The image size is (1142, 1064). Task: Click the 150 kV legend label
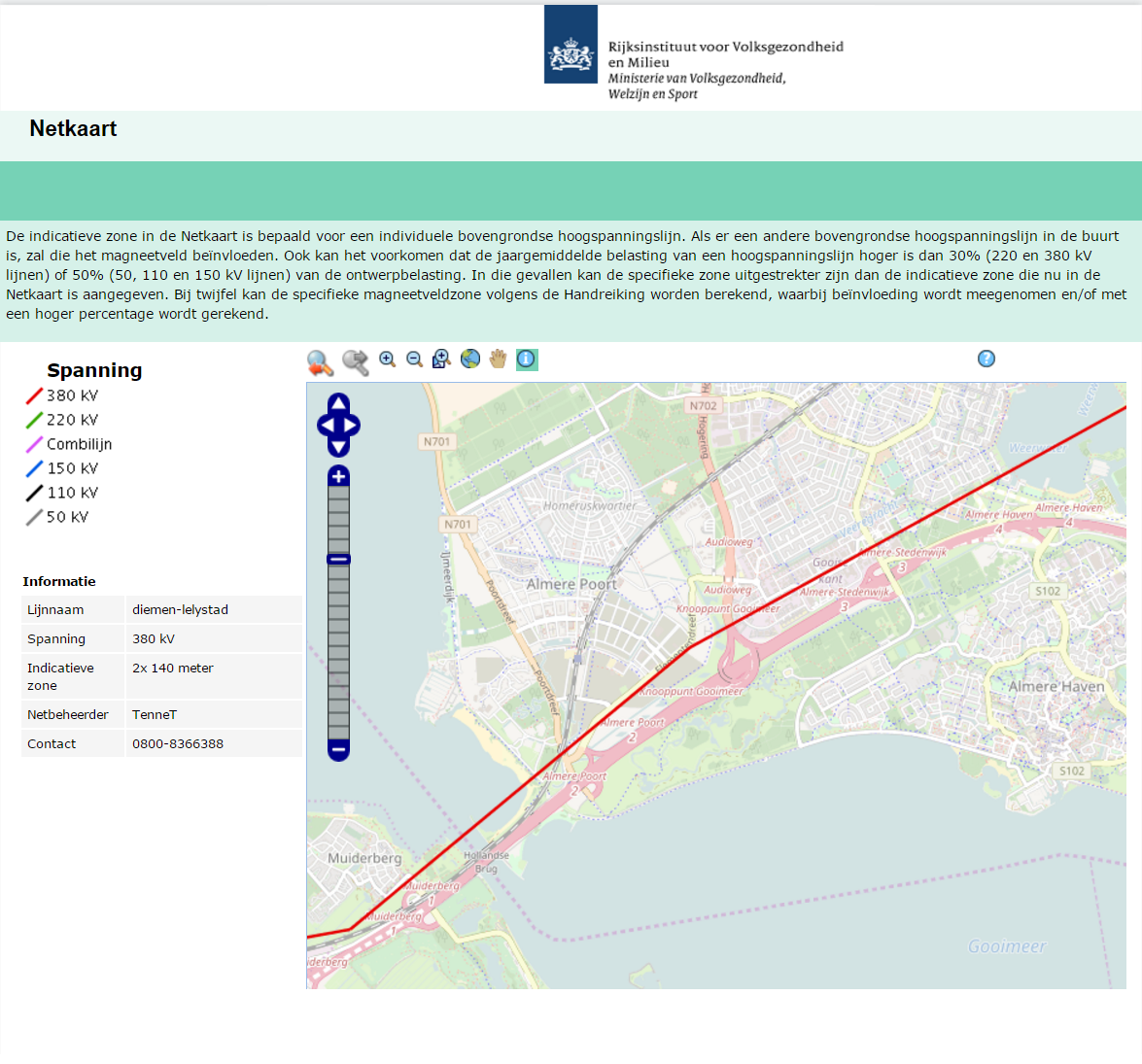coord(72,468)
